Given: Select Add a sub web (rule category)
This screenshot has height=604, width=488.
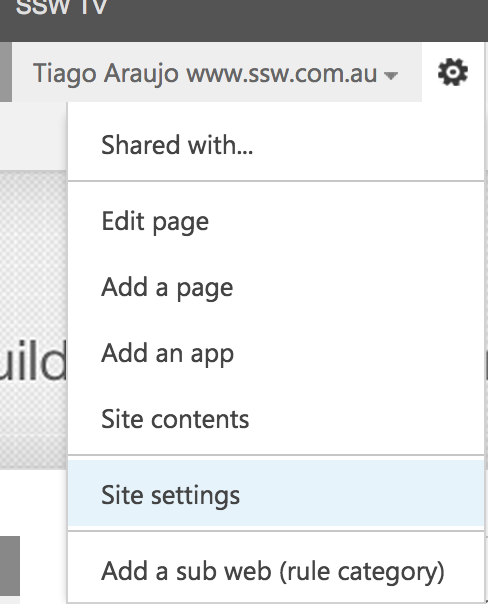Looking at the screenshot, I should pyautogui.click(x=276, y=571).
